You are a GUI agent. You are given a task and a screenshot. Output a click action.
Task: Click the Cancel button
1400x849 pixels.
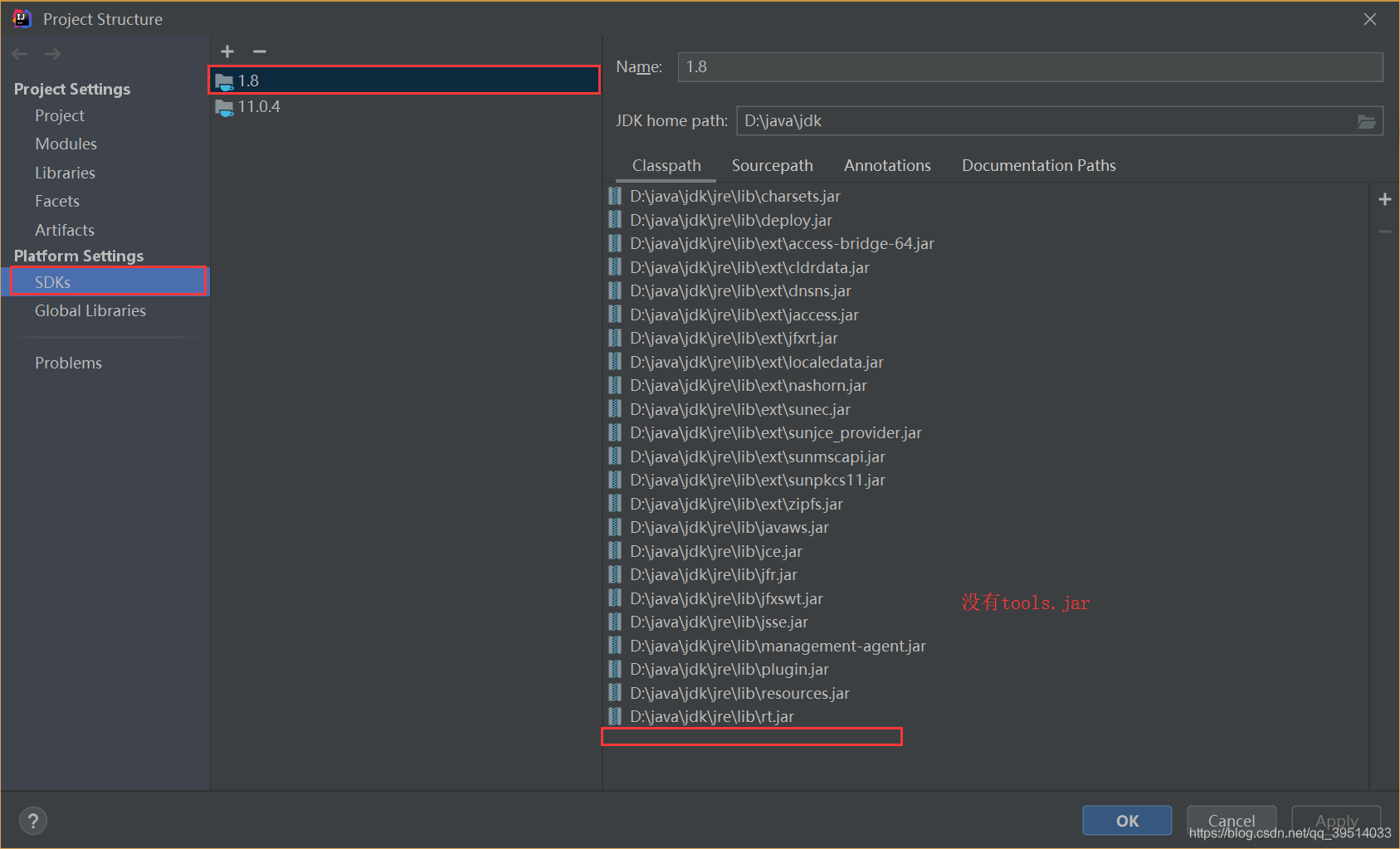pos(1232,821)
